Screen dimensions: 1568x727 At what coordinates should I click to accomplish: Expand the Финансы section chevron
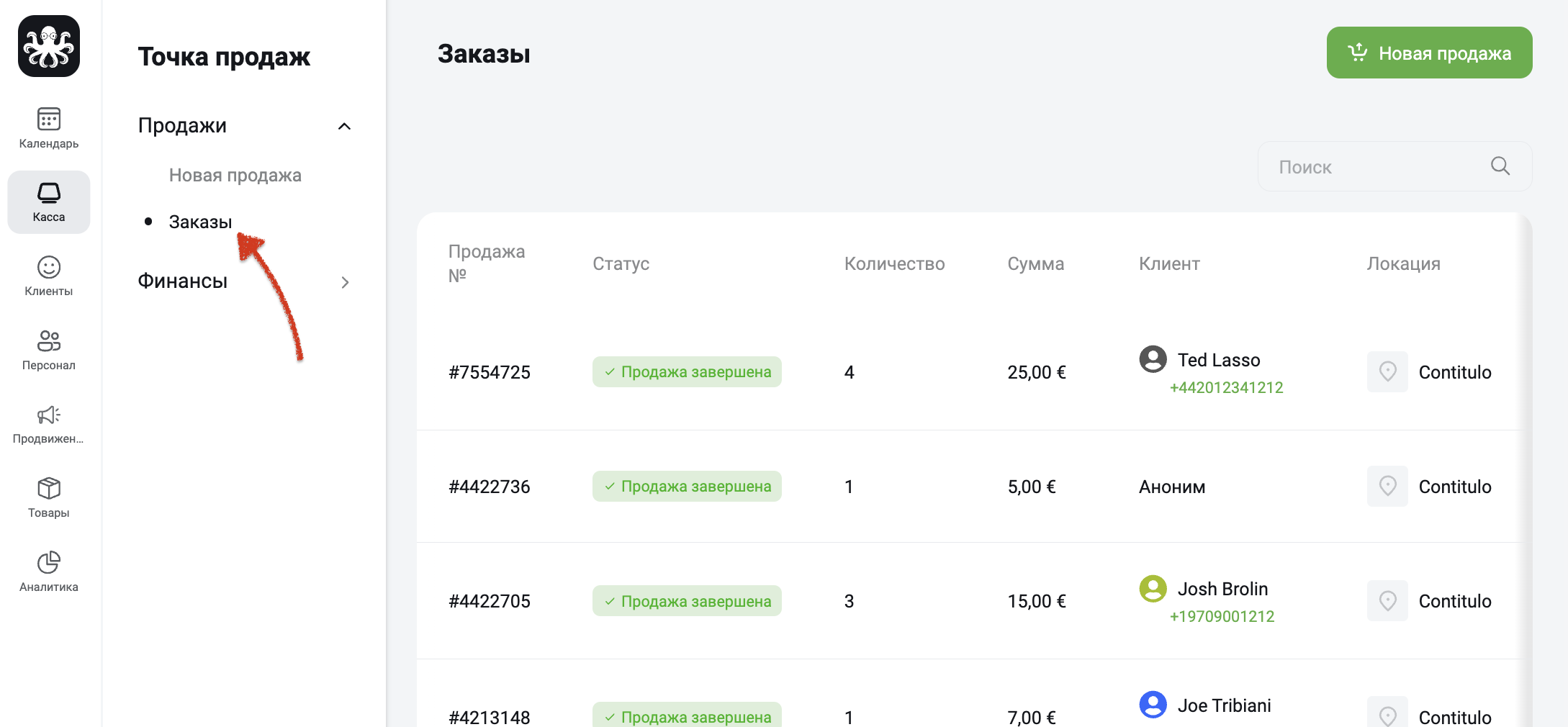tap(344, 282)
